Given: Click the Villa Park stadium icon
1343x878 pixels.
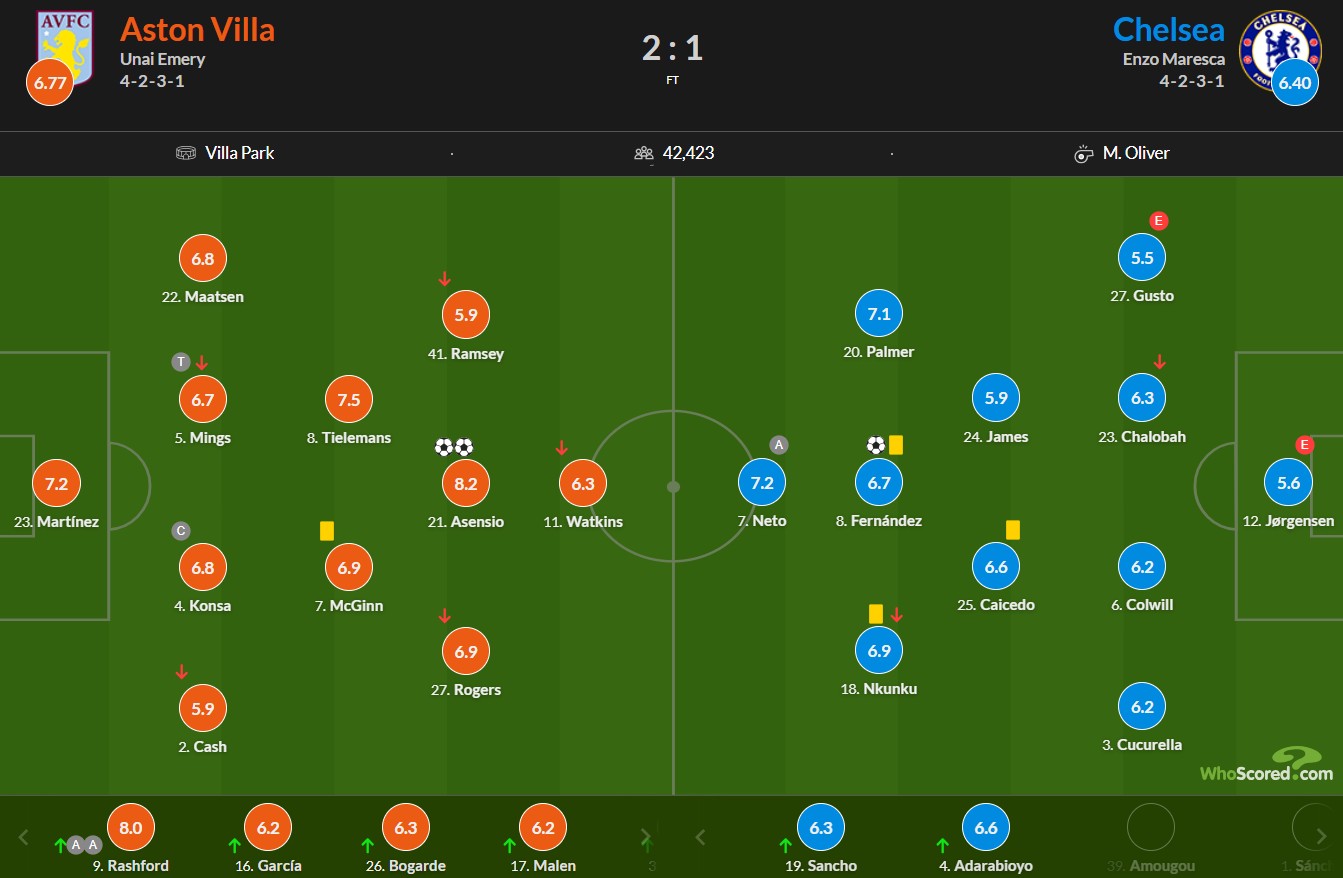Looking at the screenshot, I should [186, 153].
